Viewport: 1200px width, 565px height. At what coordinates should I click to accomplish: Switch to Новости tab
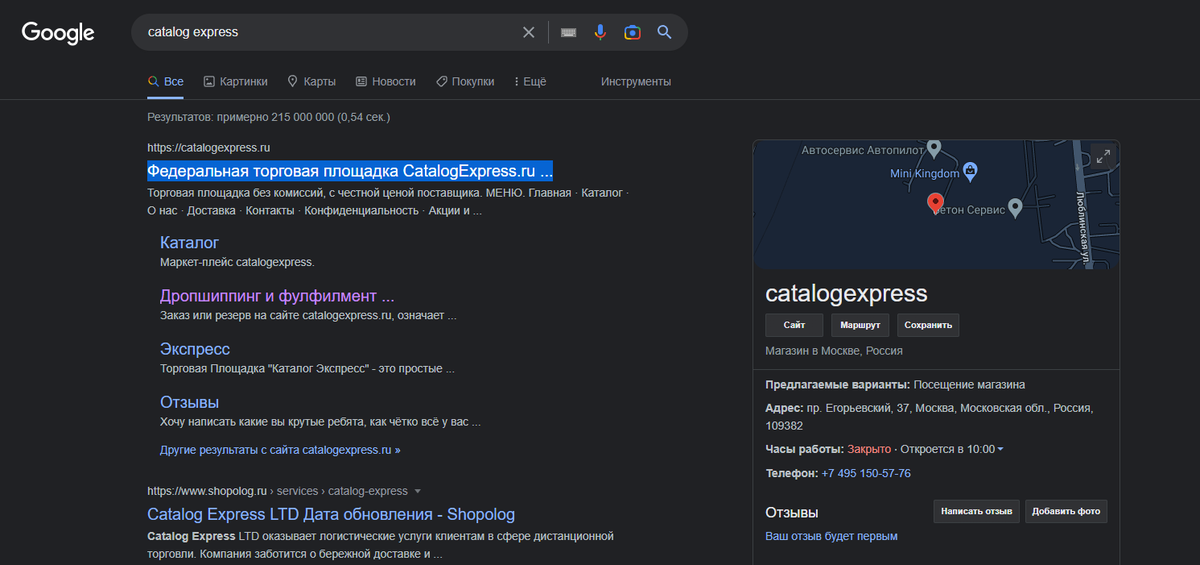point(385,81)
